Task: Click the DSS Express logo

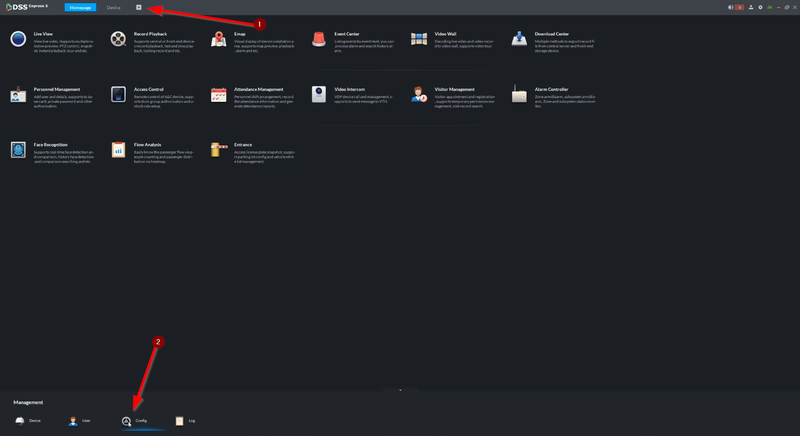Action: (27, 7)
